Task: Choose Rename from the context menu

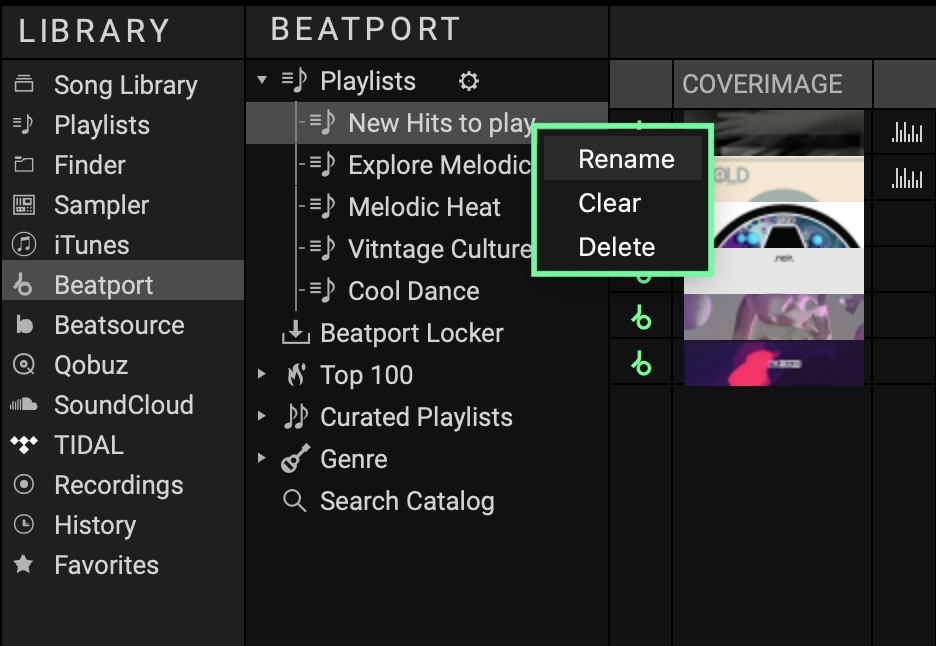Action: (626, 159)
